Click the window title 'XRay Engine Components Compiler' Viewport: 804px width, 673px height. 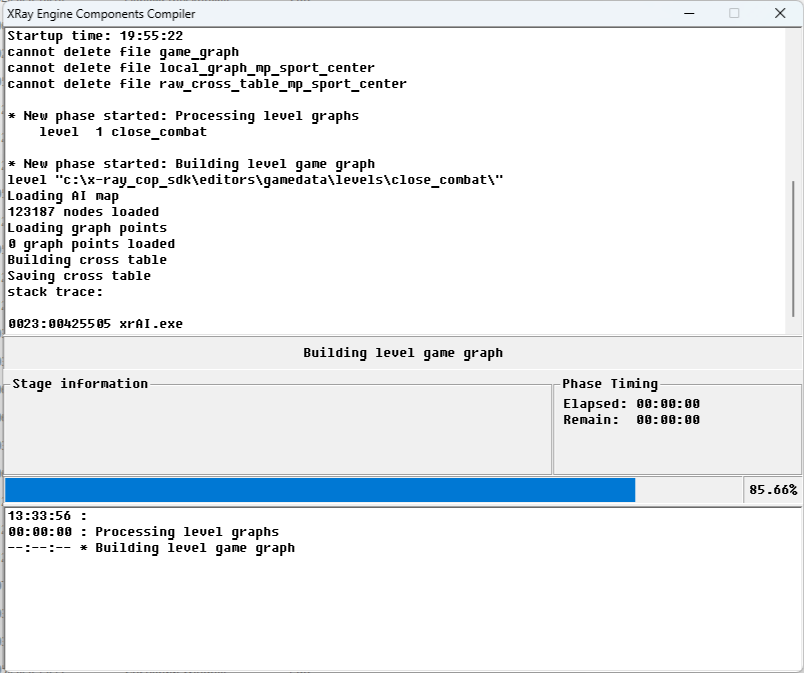click(101, 14)
